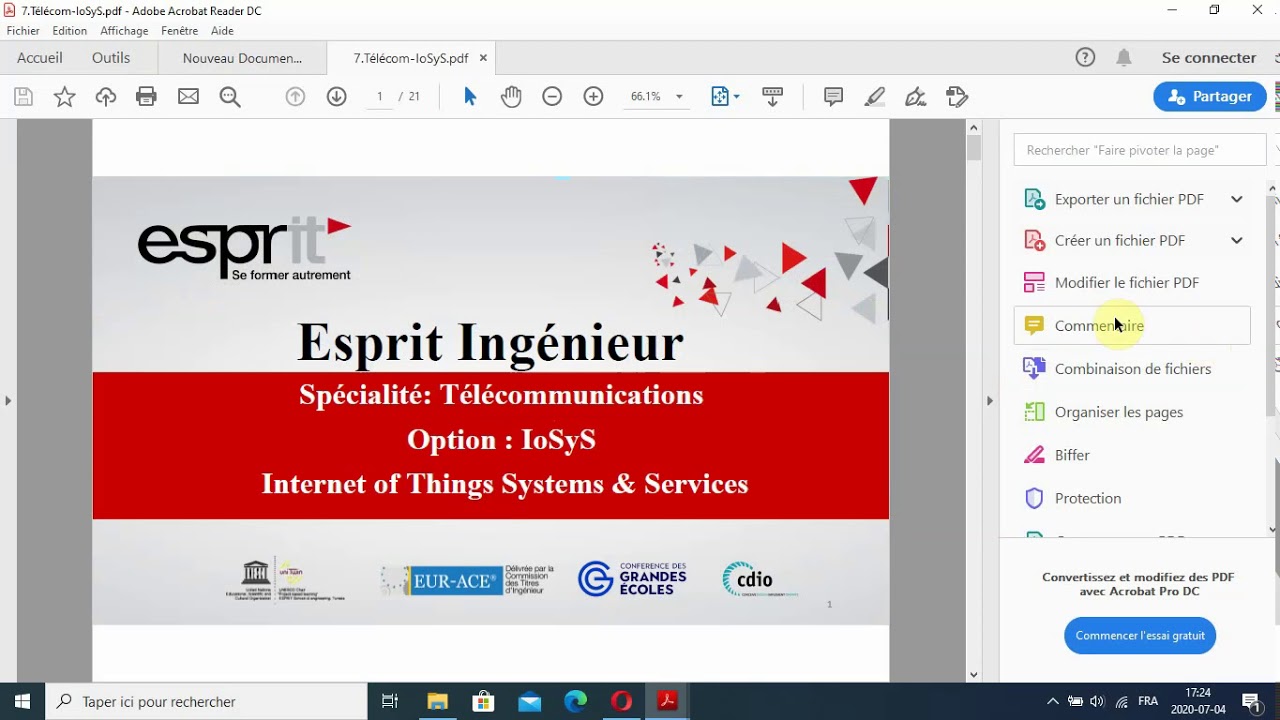Open the Fichier menu
The width and height of the screenshot is (1280, 720).
23,31
